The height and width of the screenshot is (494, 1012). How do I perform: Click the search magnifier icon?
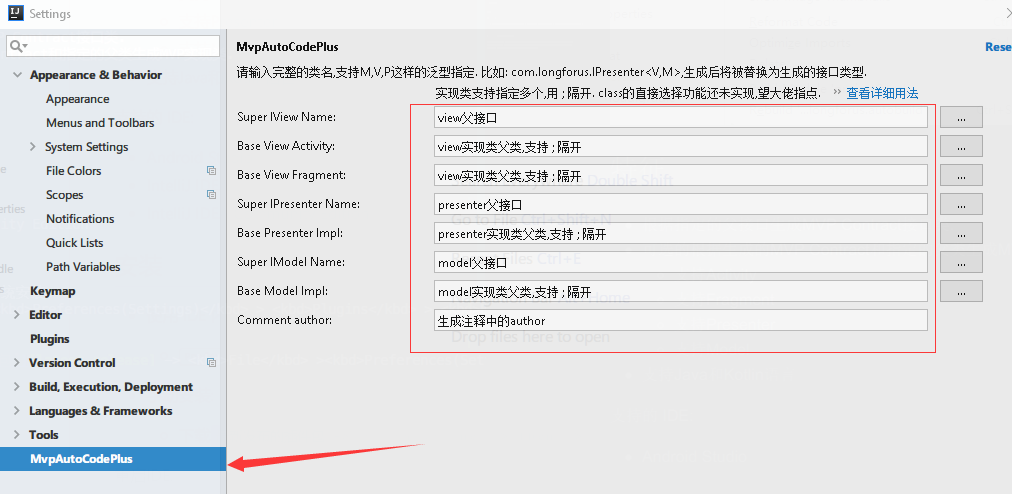tap(17, 46)
